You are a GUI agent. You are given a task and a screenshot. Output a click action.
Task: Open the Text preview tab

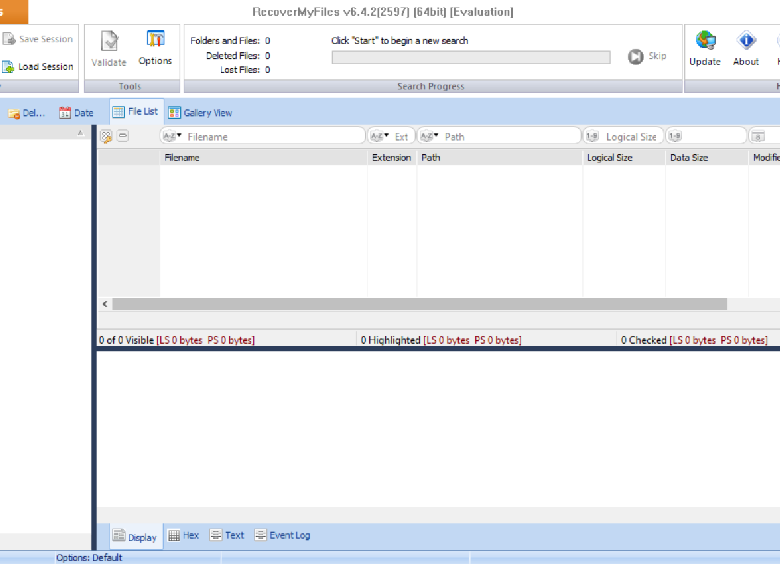227,536
